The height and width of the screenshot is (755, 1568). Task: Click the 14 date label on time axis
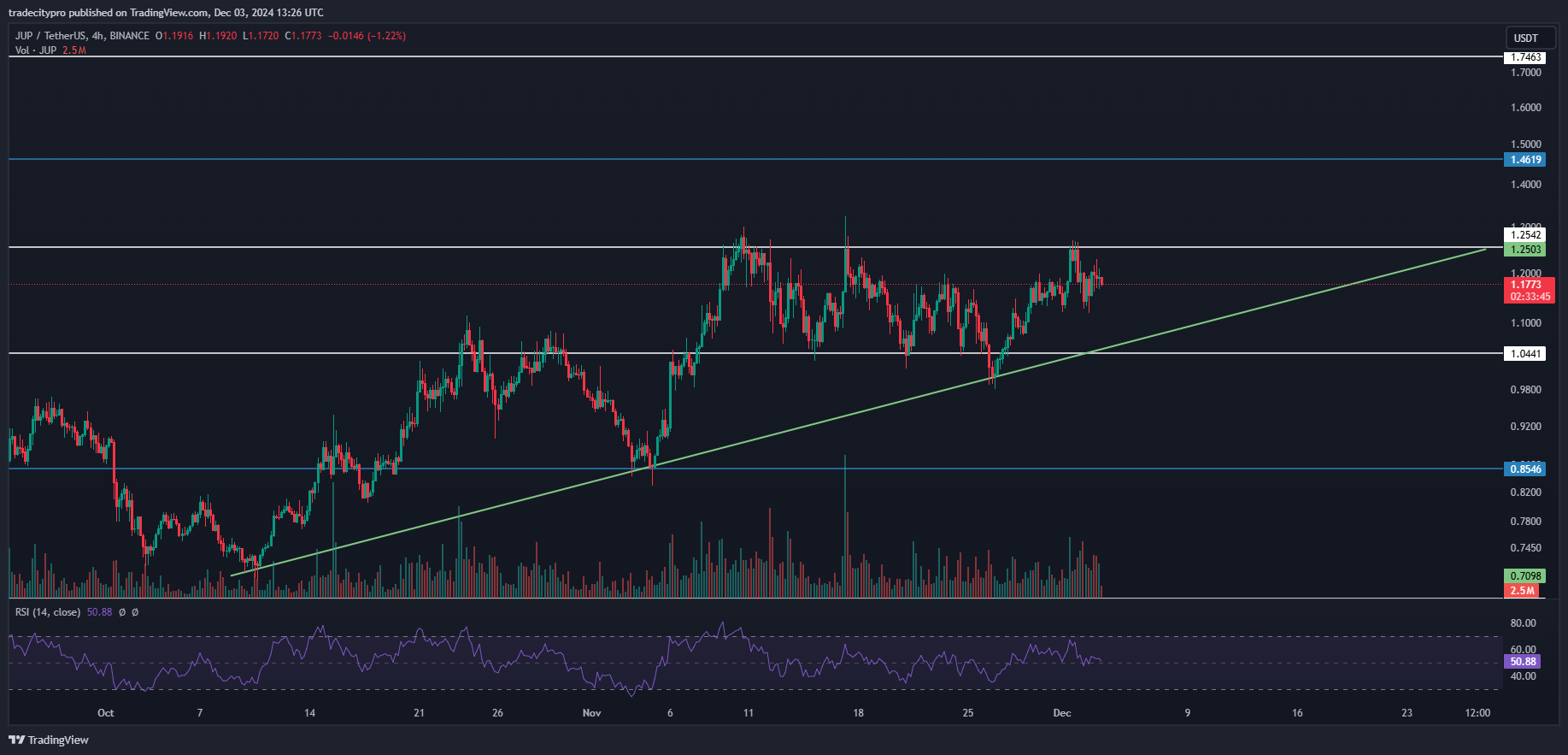coord(309,713)
